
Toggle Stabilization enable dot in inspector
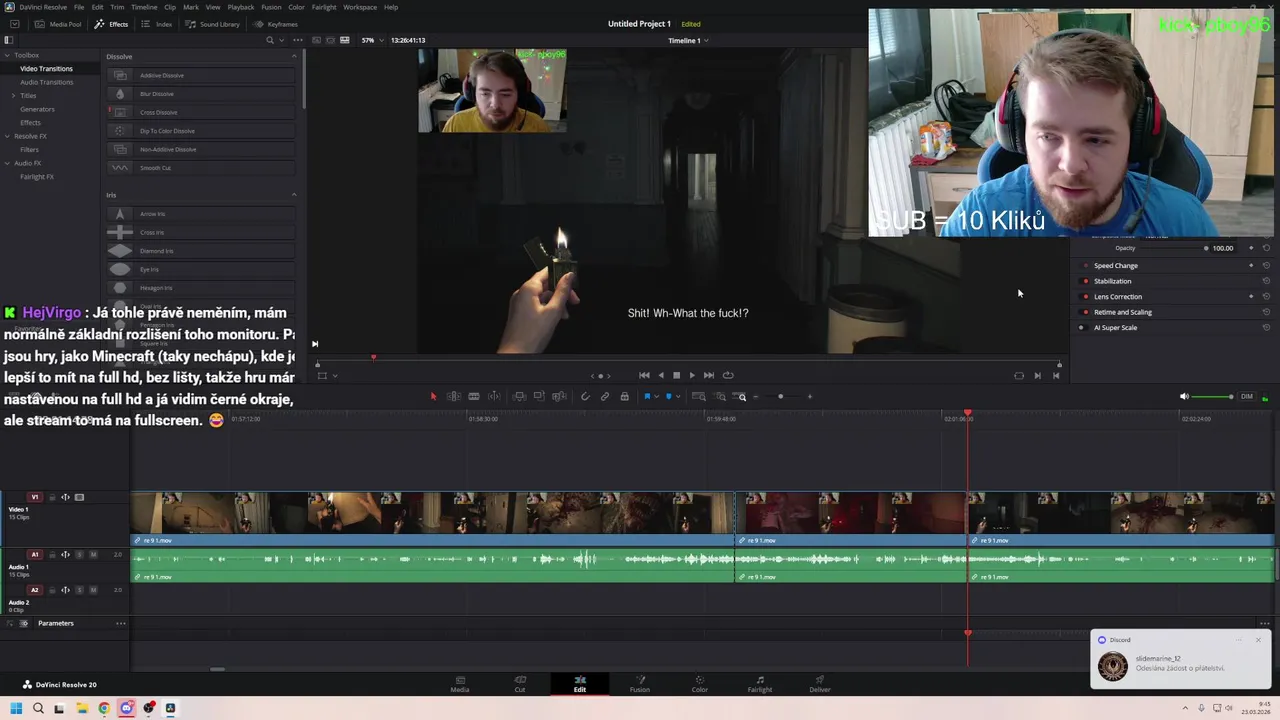click(x=1086, y=281)
